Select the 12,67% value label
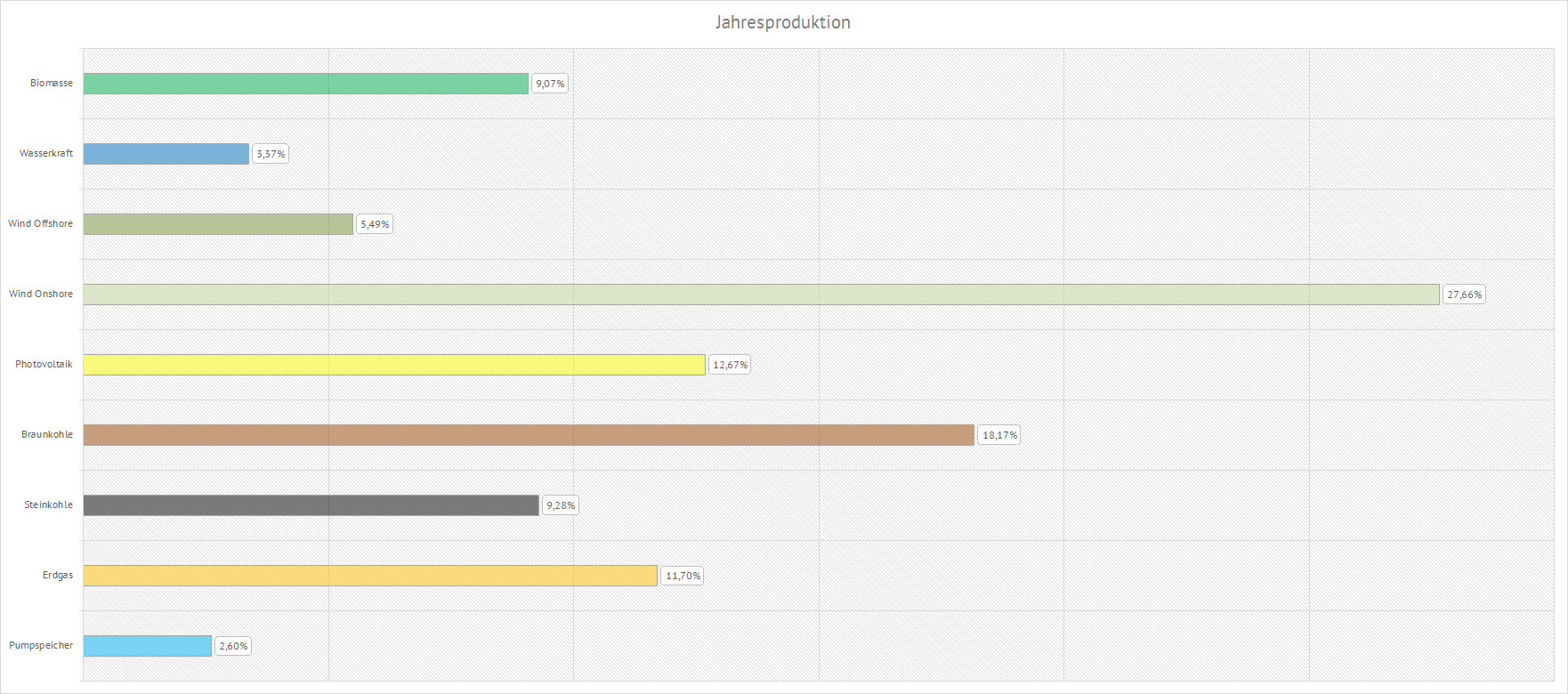 pyautogui.click(x=730, y=365)
